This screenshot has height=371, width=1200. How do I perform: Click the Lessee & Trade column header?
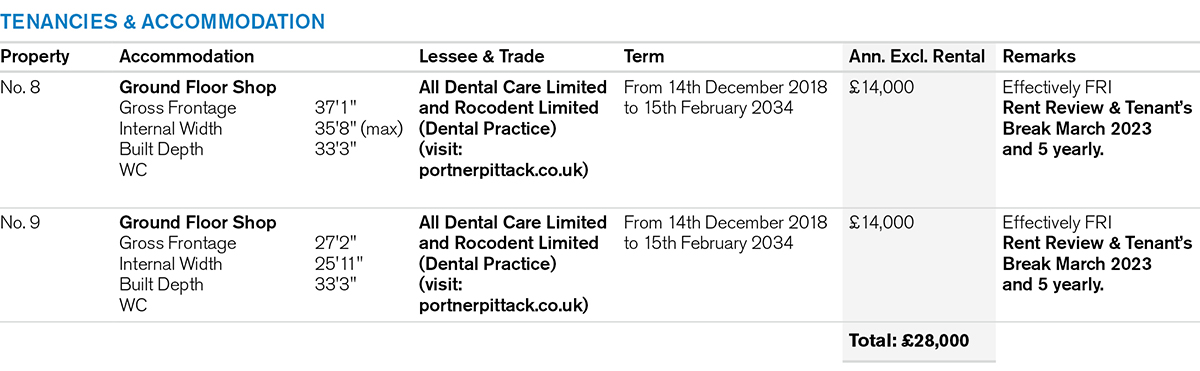point(481,57)
